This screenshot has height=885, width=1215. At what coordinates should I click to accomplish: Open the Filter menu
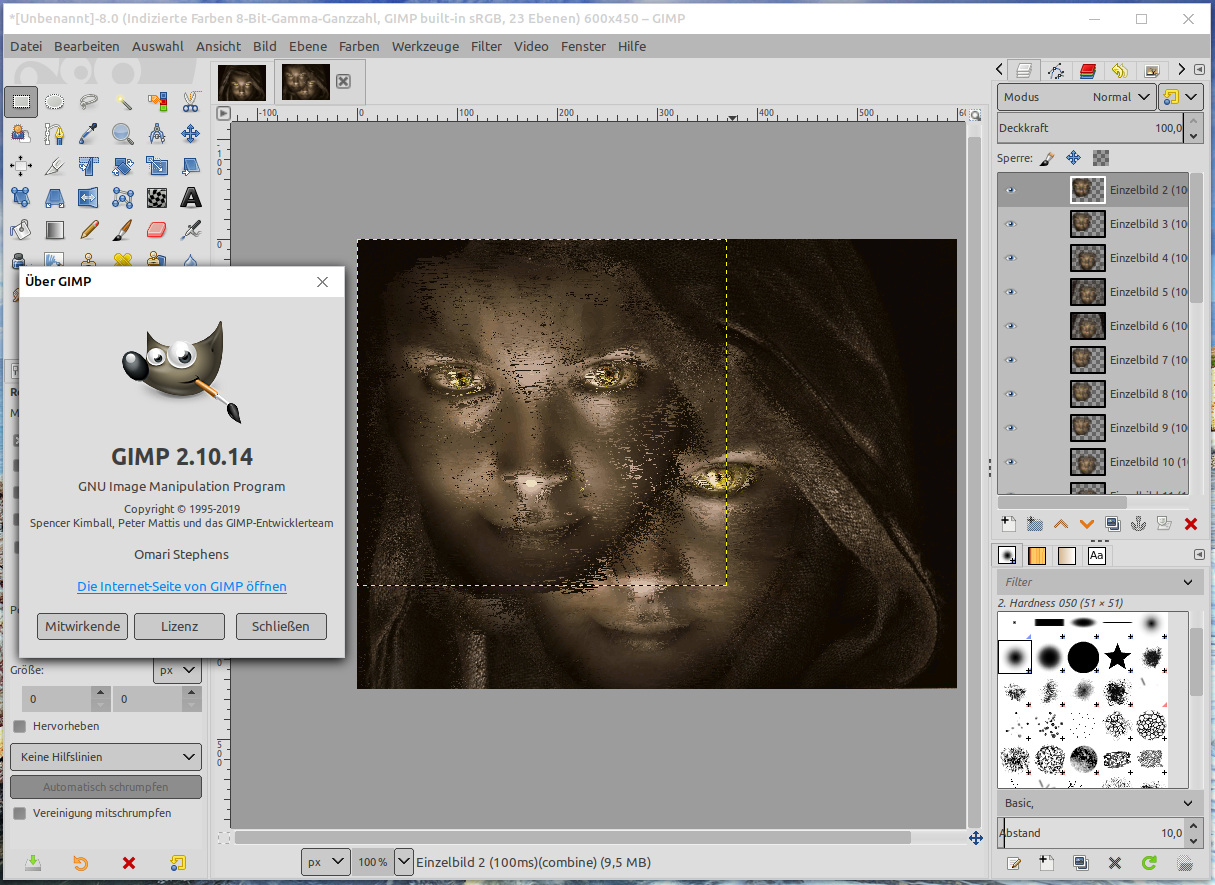tap(486, 46)
